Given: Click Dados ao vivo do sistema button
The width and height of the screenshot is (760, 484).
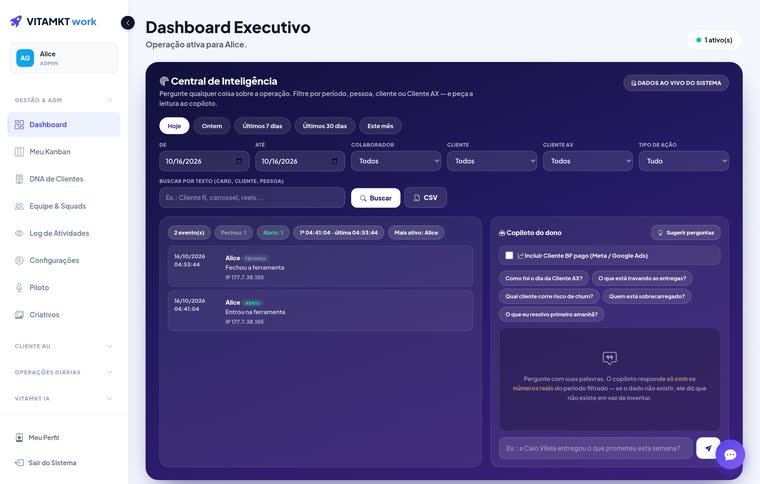Looking at the screenshot, I should tap(676, 83).
